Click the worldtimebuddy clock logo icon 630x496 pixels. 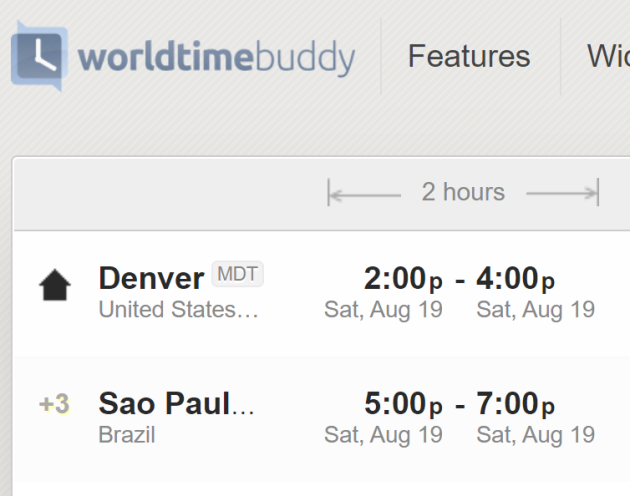[39, 56]
